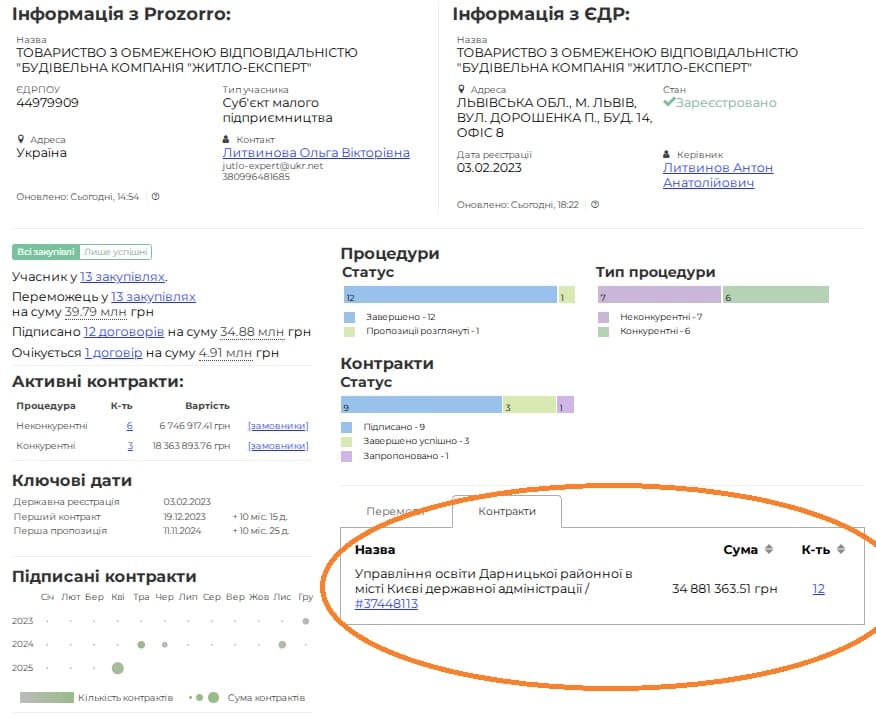Click the help icon beside Prozorro update time
876x718 pixels.
[156, 197]
